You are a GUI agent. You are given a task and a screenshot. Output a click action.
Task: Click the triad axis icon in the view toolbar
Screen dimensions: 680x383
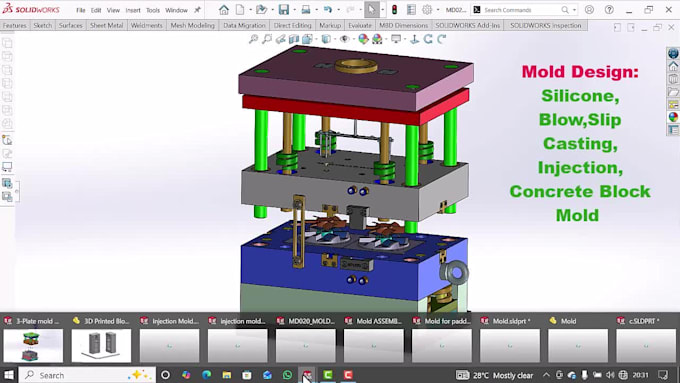click(x=415, y=39)
